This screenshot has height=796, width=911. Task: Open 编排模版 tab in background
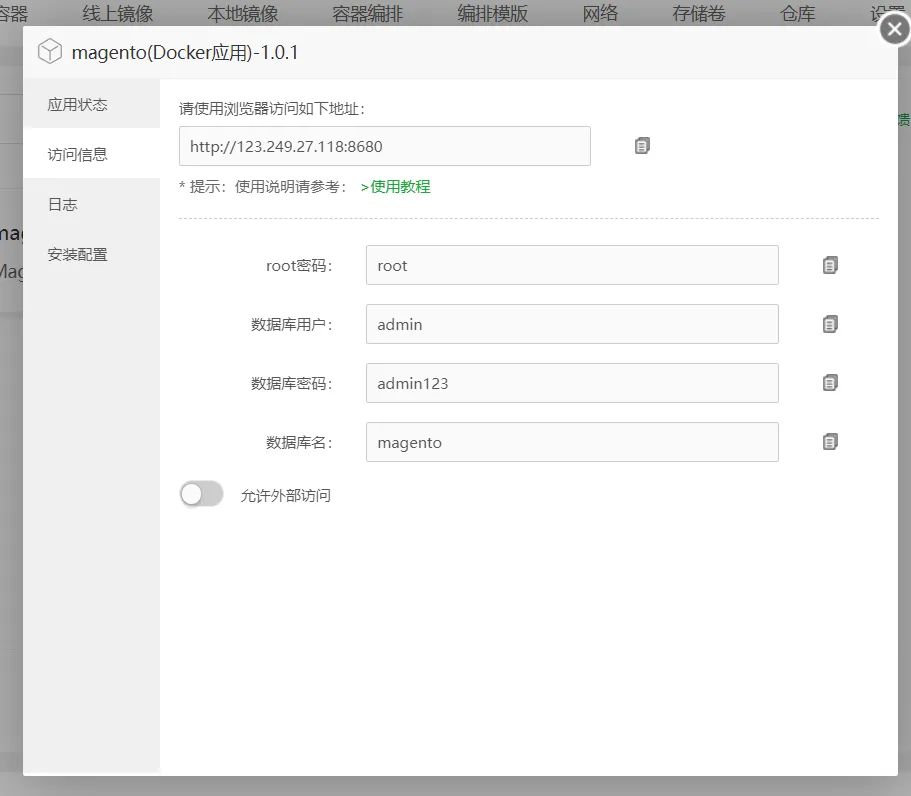coord(493,13)
